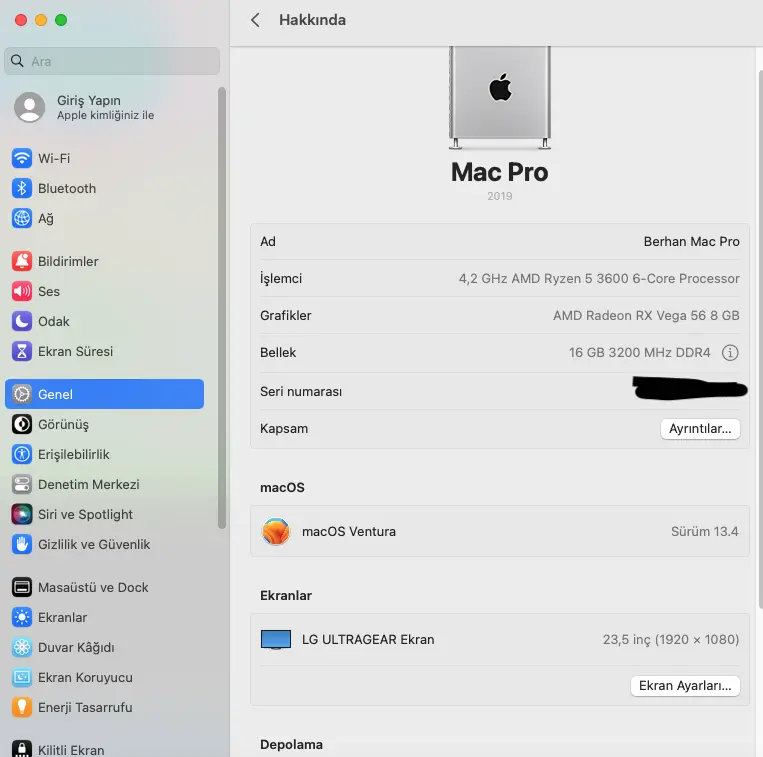763x757 pixels.
Task: Open Kilitli Ekran lock icon
Action: pos(22,749)
